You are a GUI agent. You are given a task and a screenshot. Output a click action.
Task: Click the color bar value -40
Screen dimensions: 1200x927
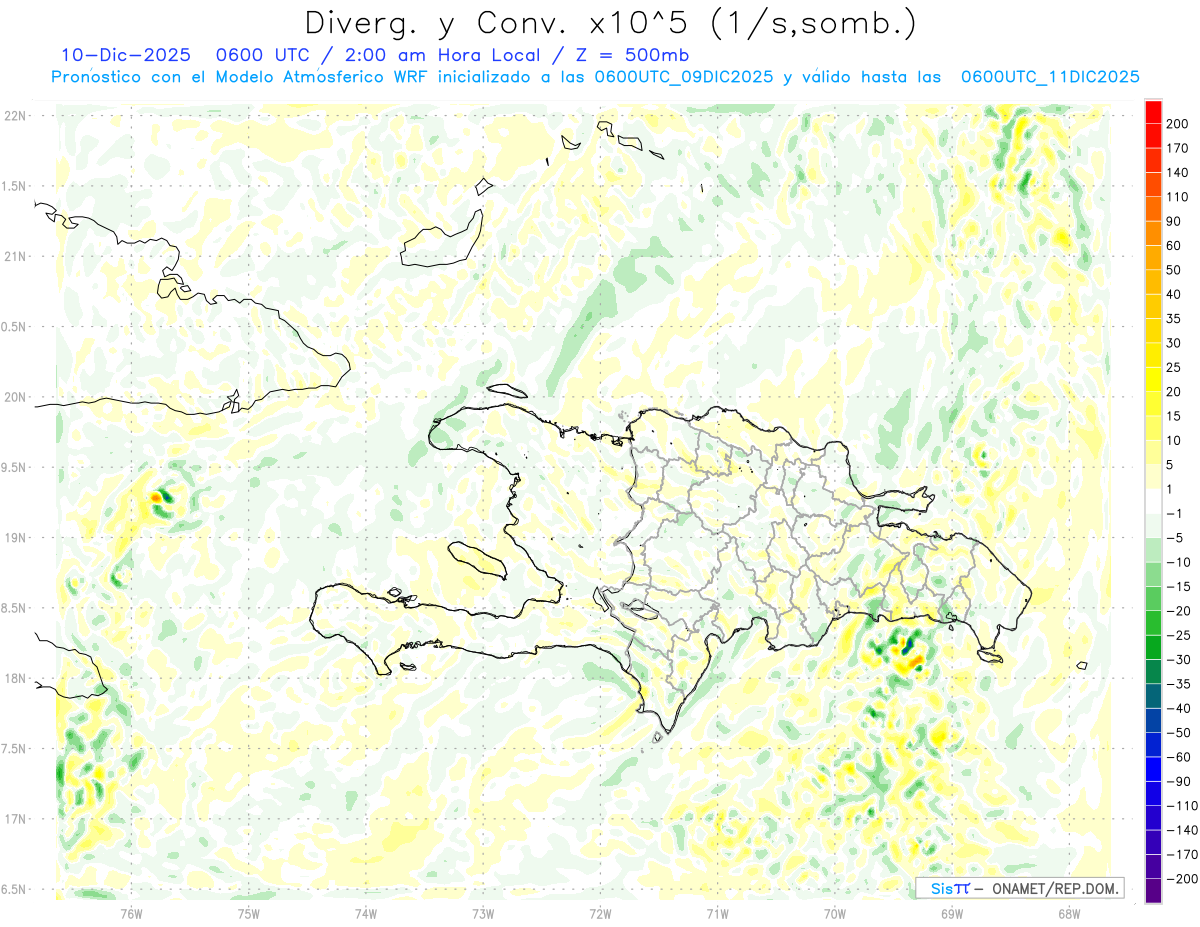point(1181,708)
